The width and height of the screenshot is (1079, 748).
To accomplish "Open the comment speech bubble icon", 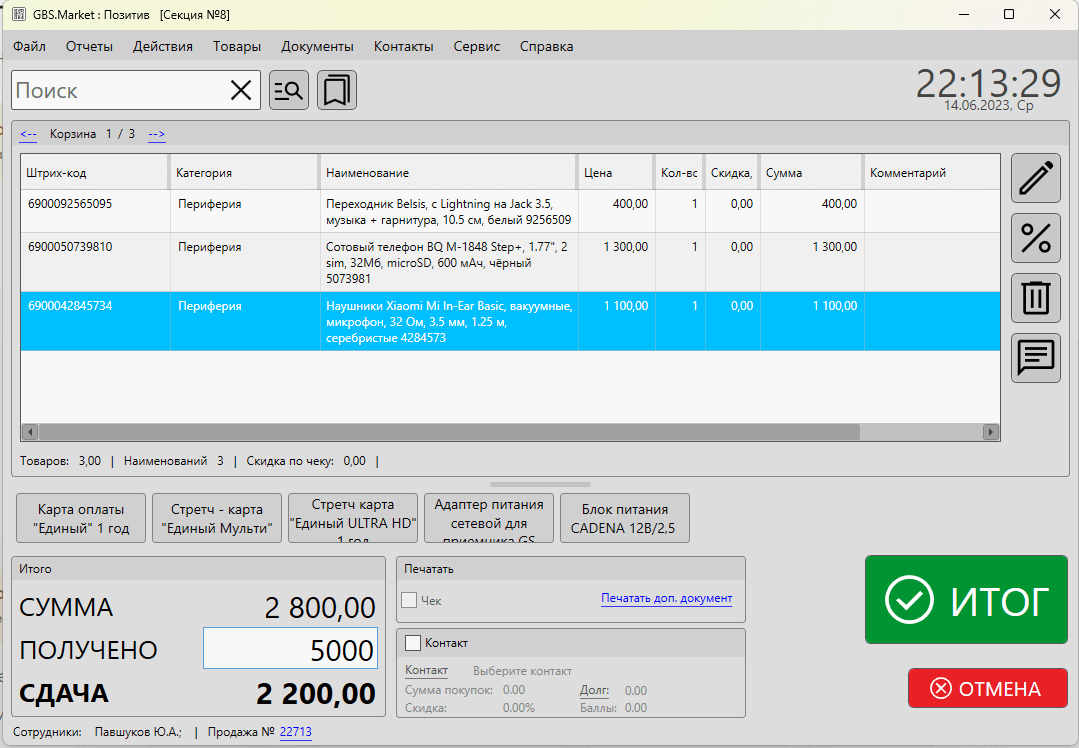I will click(1036, 358).
